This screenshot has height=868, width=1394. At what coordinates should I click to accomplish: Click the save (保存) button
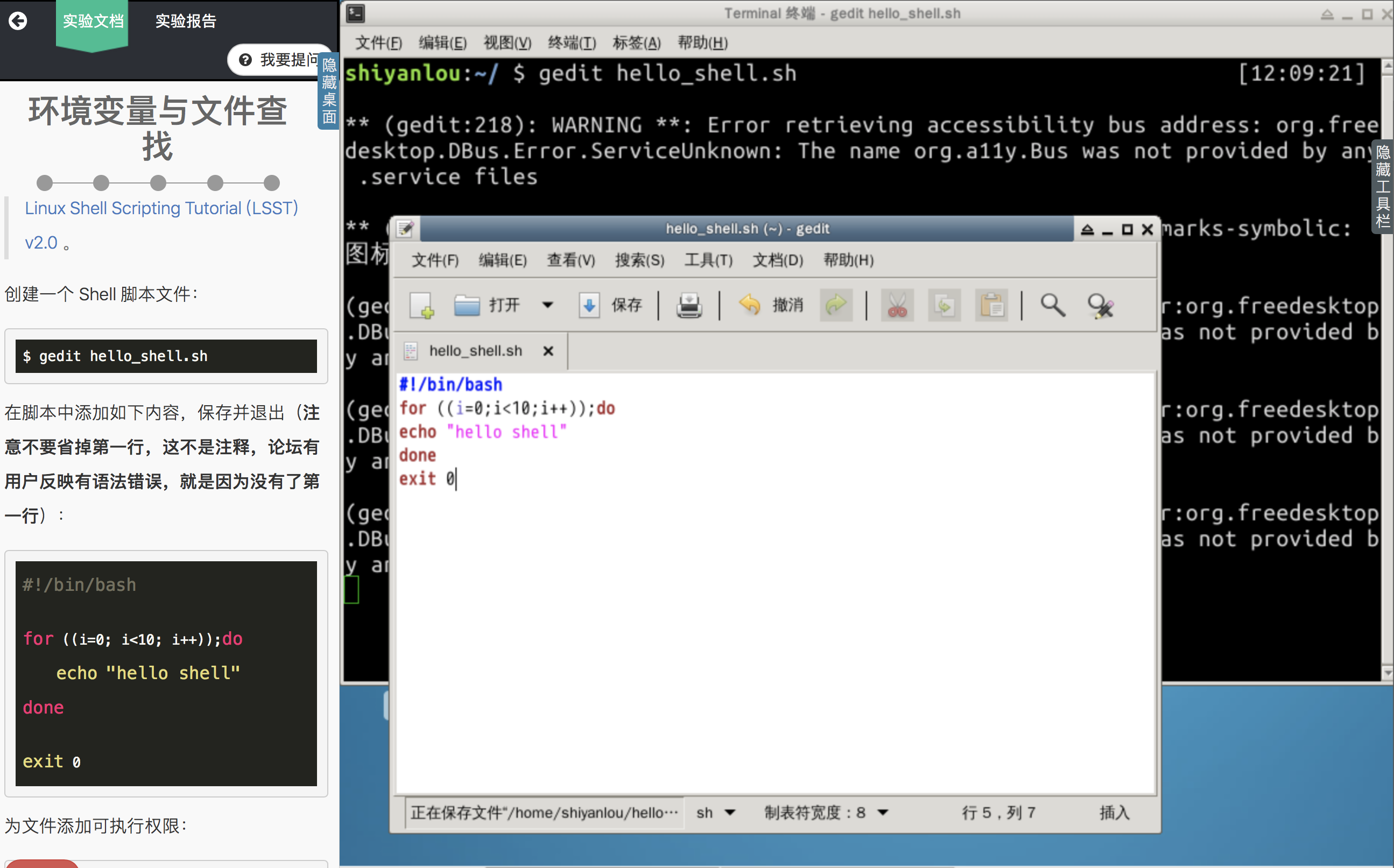click(611, 305)
